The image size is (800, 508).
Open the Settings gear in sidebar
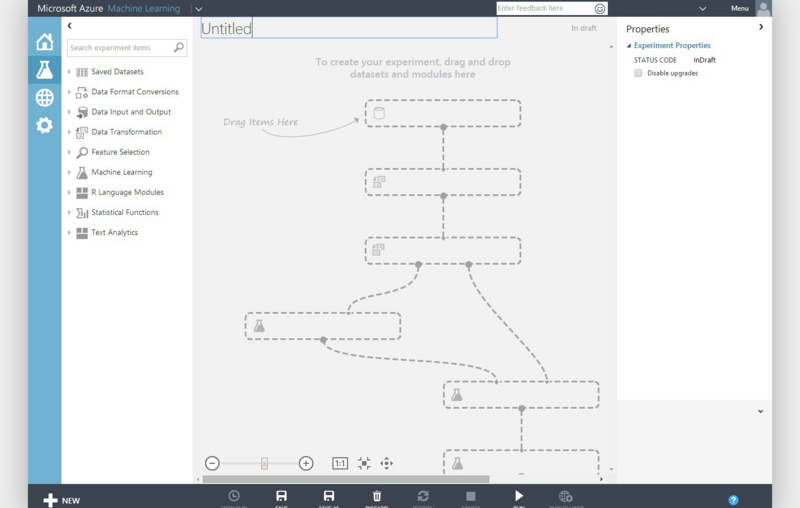[44, 125]
